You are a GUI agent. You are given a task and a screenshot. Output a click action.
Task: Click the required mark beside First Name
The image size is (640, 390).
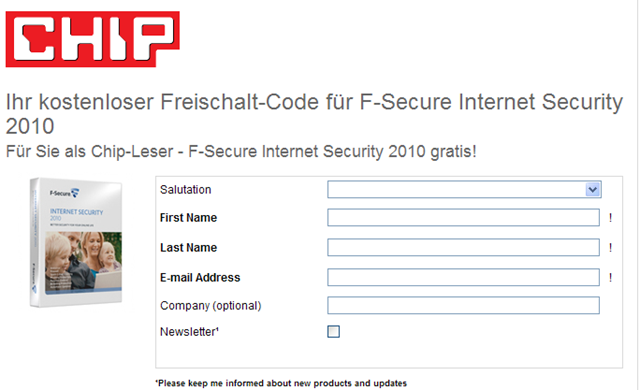(x=610, y=217)
